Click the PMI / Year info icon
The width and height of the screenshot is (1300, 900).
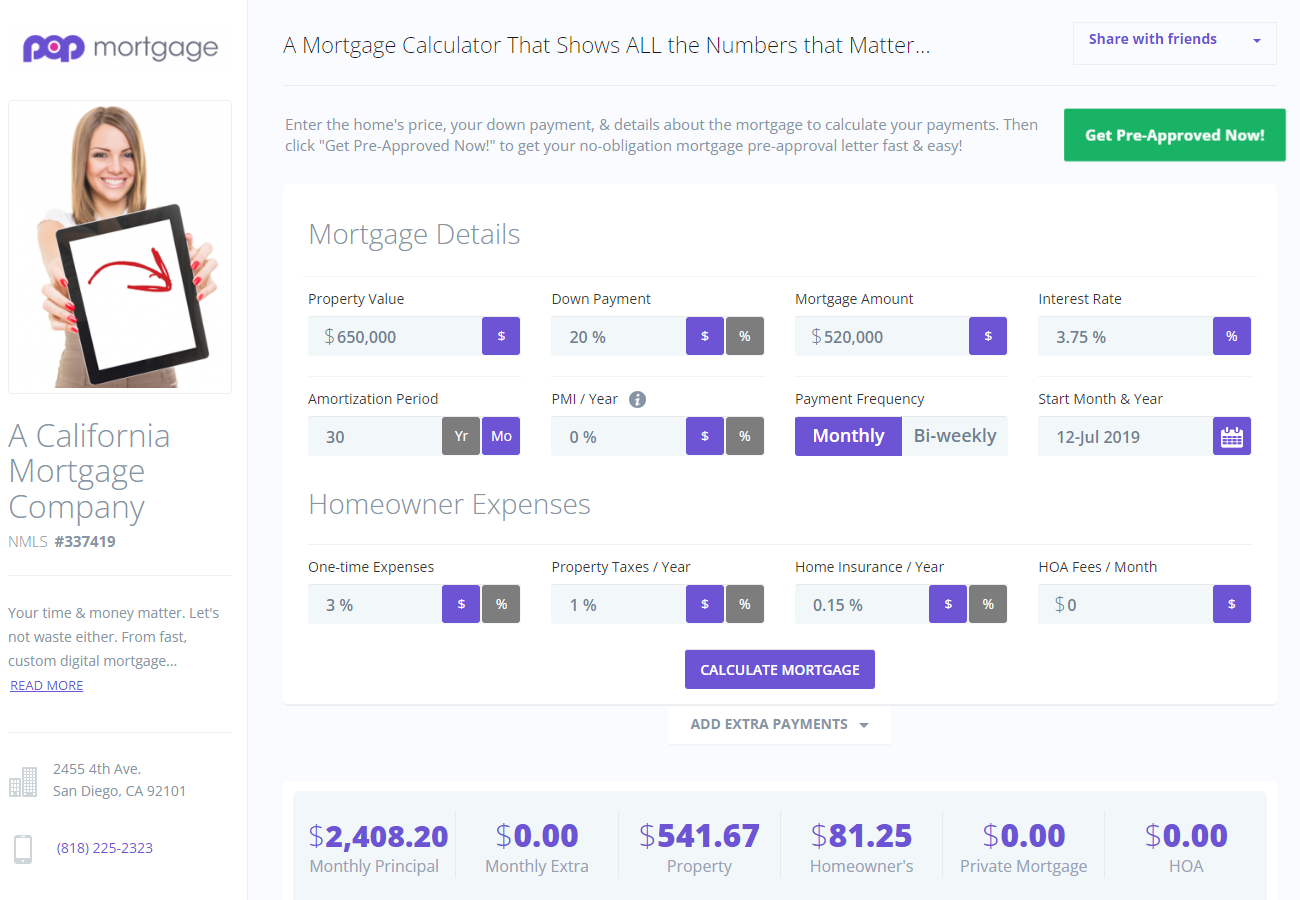638,399
